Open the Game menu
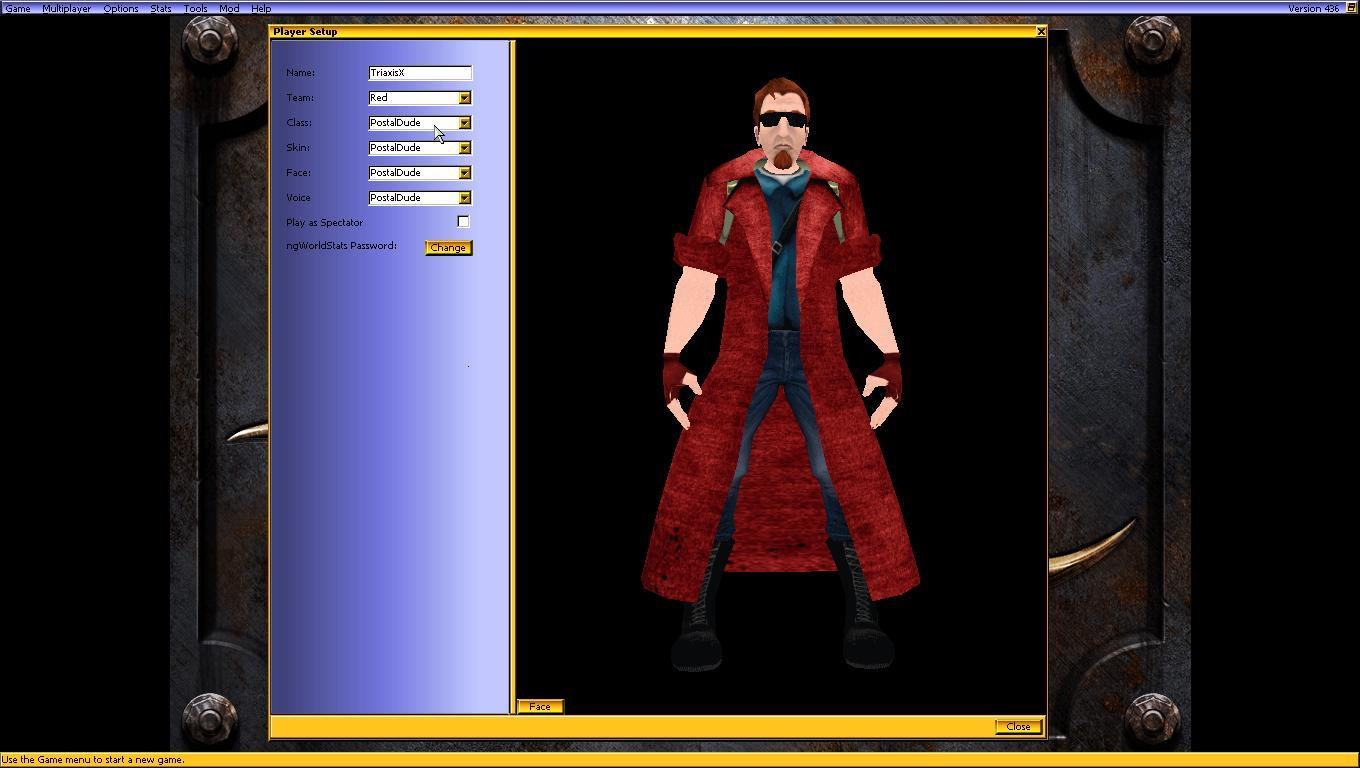 tap(17, 8)
